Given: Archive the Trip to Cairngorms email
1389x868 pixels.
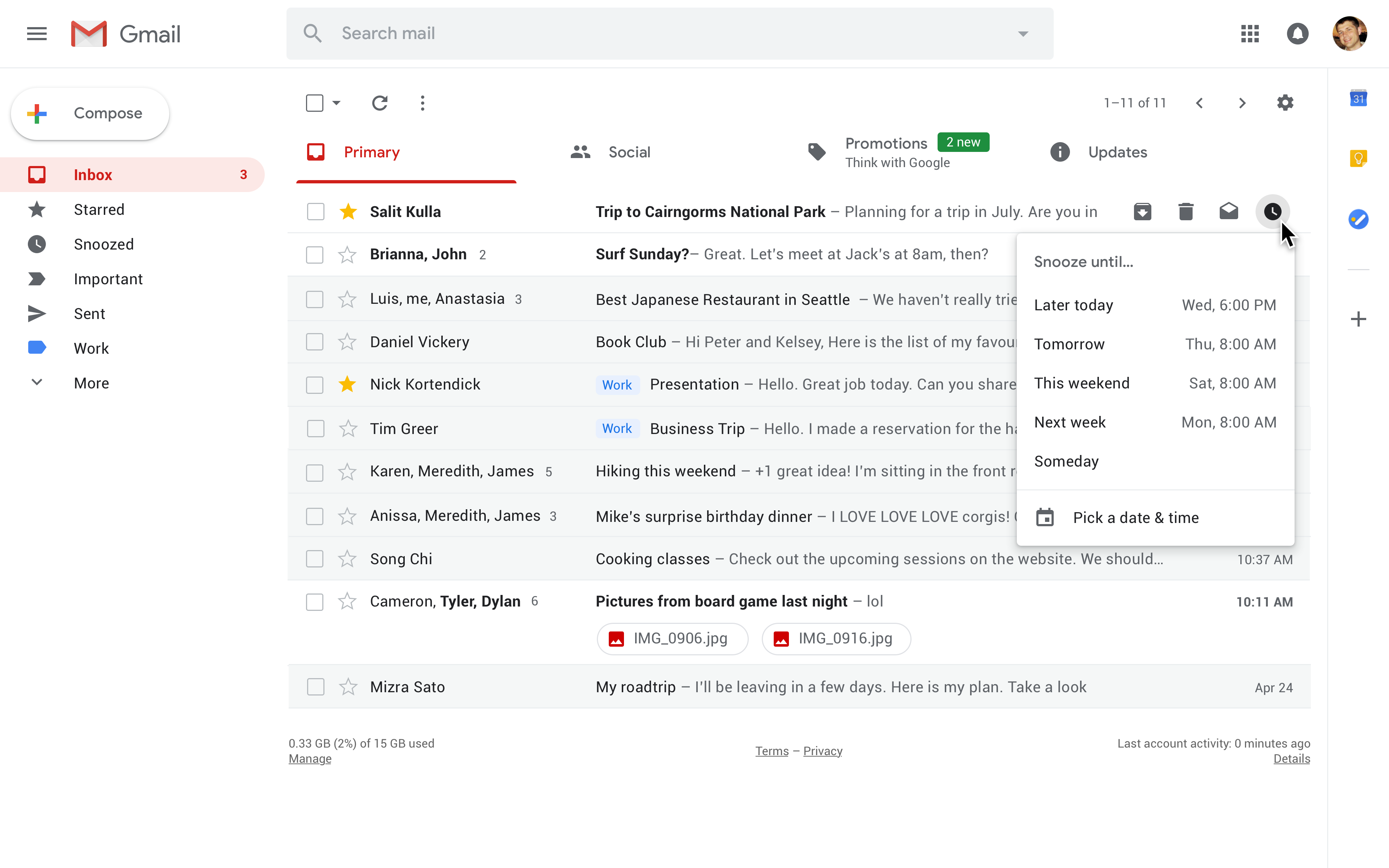Looking at the screenshot, I should click(1143, 211).
